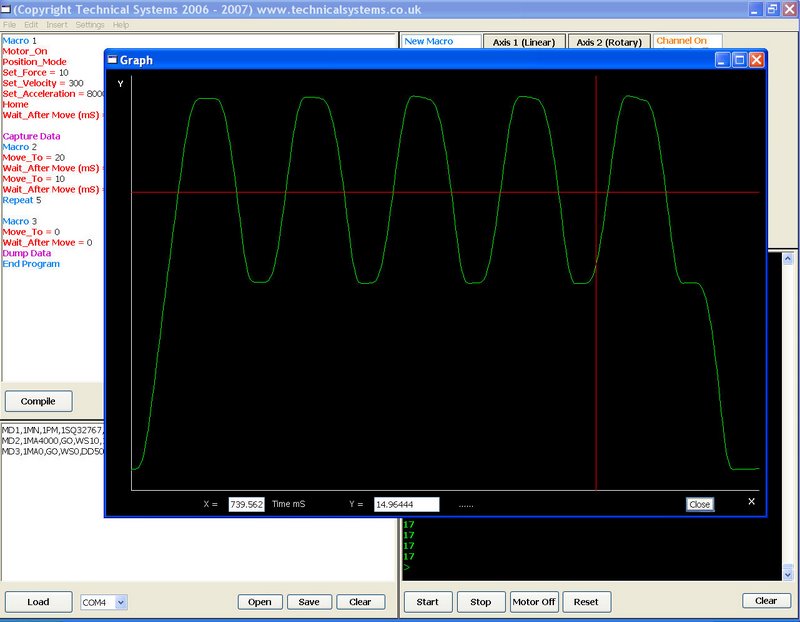This screenshot has width=800, height=622.
Task: Switch to the Axis 1 (Linear) tab
Action: (524, 42)
